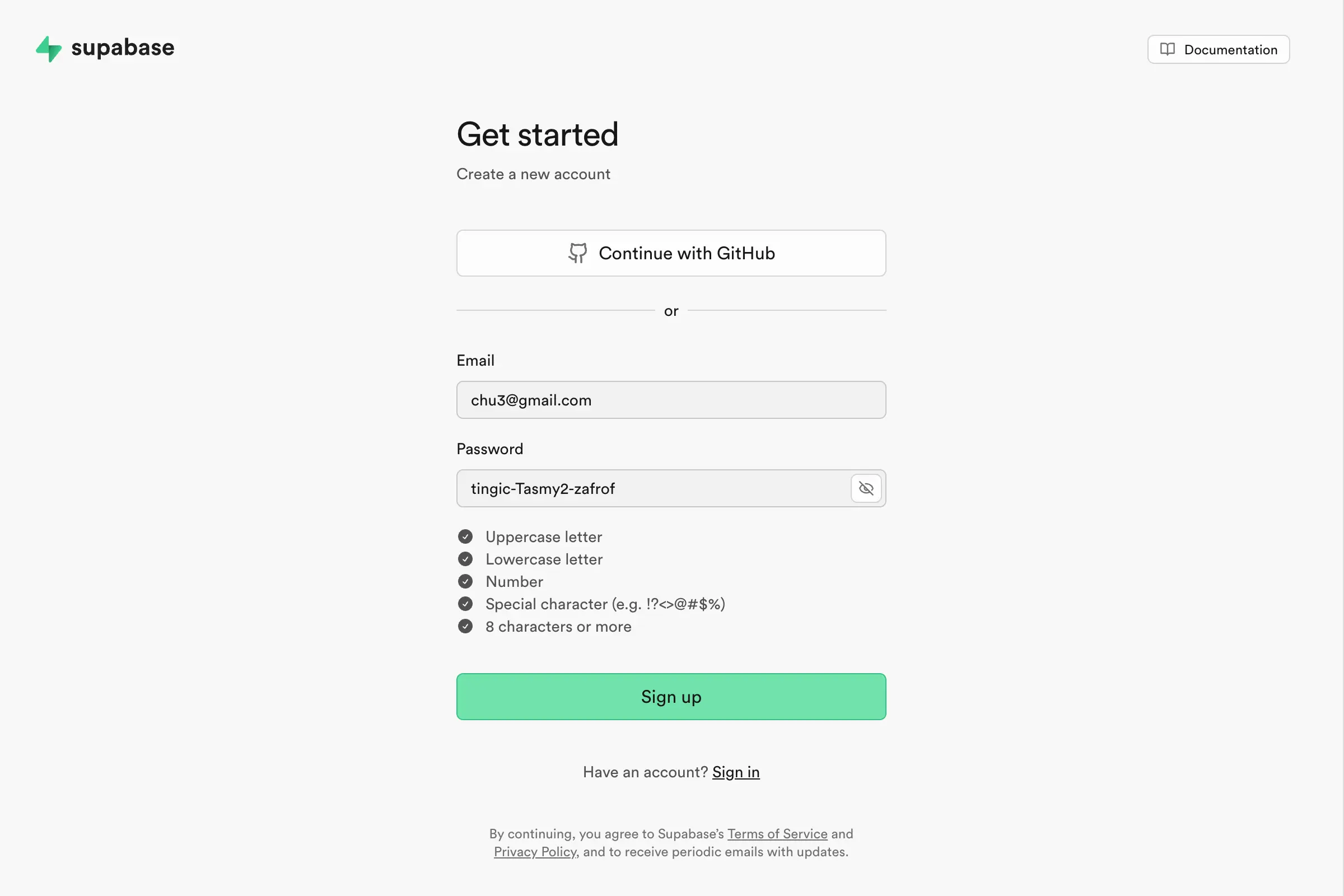Focus the Email input field
Screen dimensions: 1344x896
(x=671, y=400)
